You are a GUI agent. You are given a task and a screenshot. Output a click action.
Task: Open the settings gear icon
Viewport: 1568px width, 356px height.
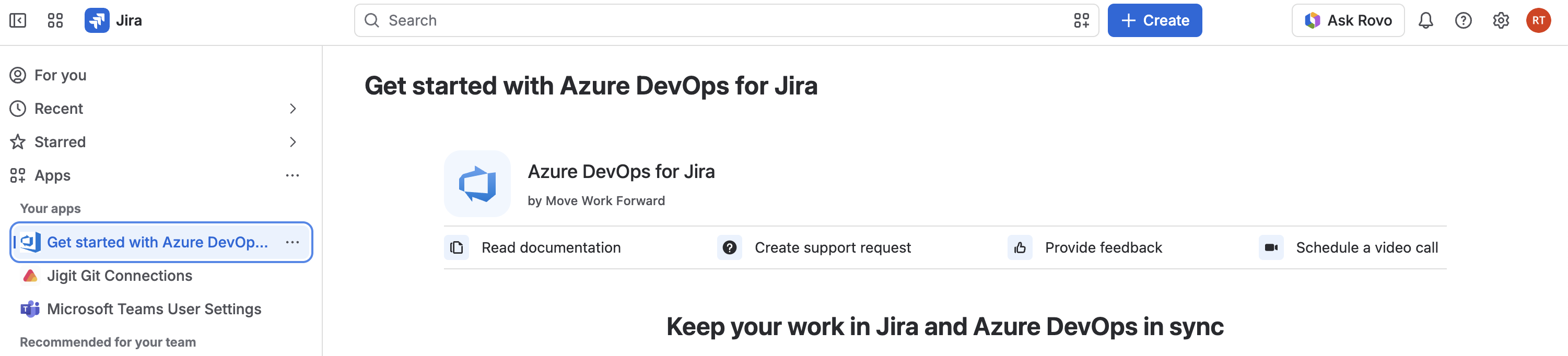(1501, 21)
